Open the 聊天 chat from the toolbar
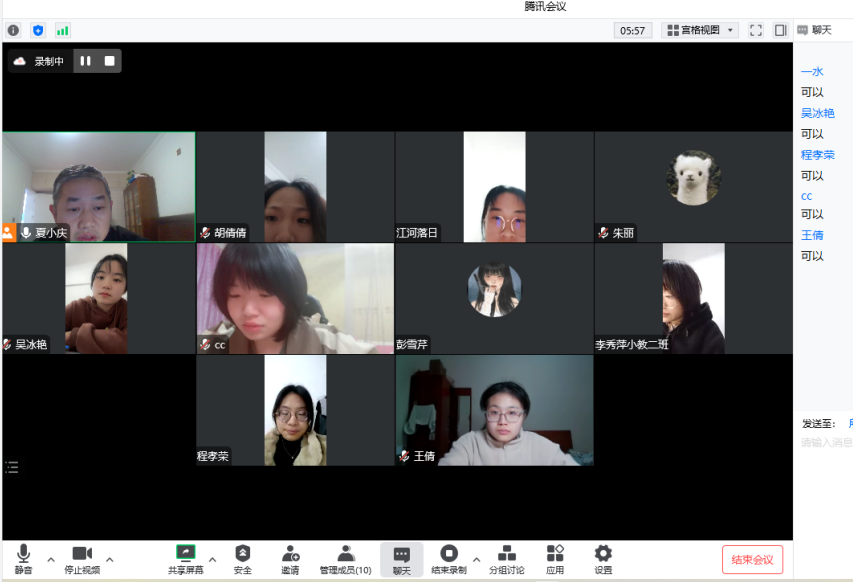The height and width of the screenshot is (582, 853). (401, 559)
